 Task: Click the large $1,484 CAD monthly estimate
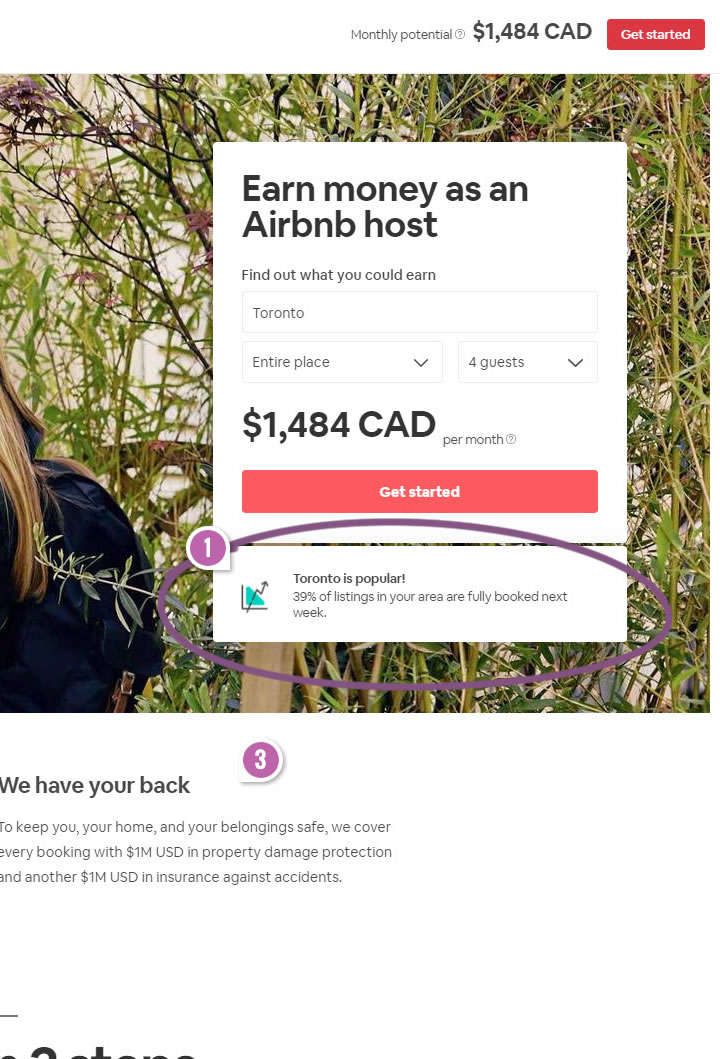tap(339, 425)
